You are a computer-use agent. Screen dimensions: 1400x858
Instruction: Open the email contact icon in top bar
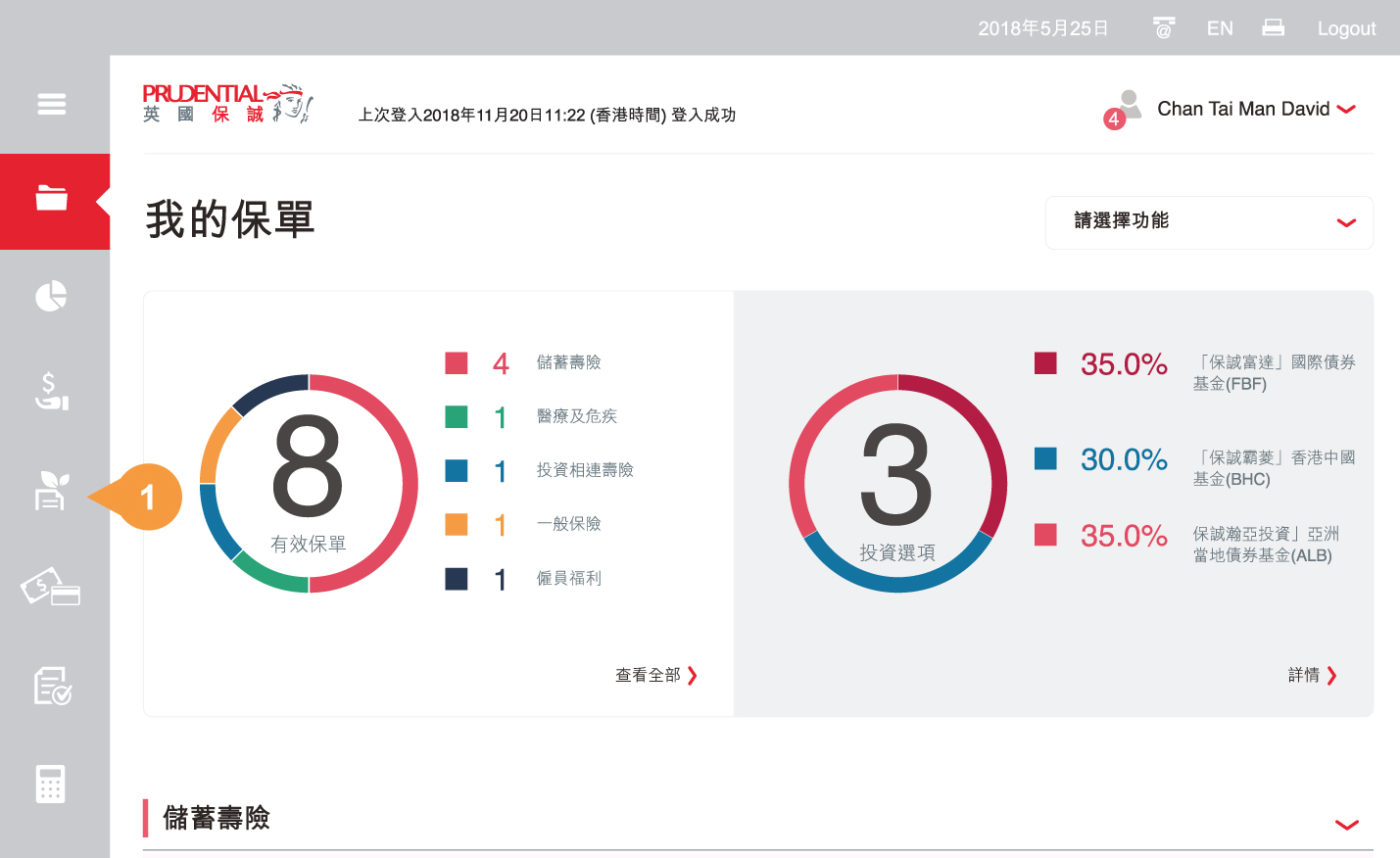pyautogui.click(x=1163, y=28)
